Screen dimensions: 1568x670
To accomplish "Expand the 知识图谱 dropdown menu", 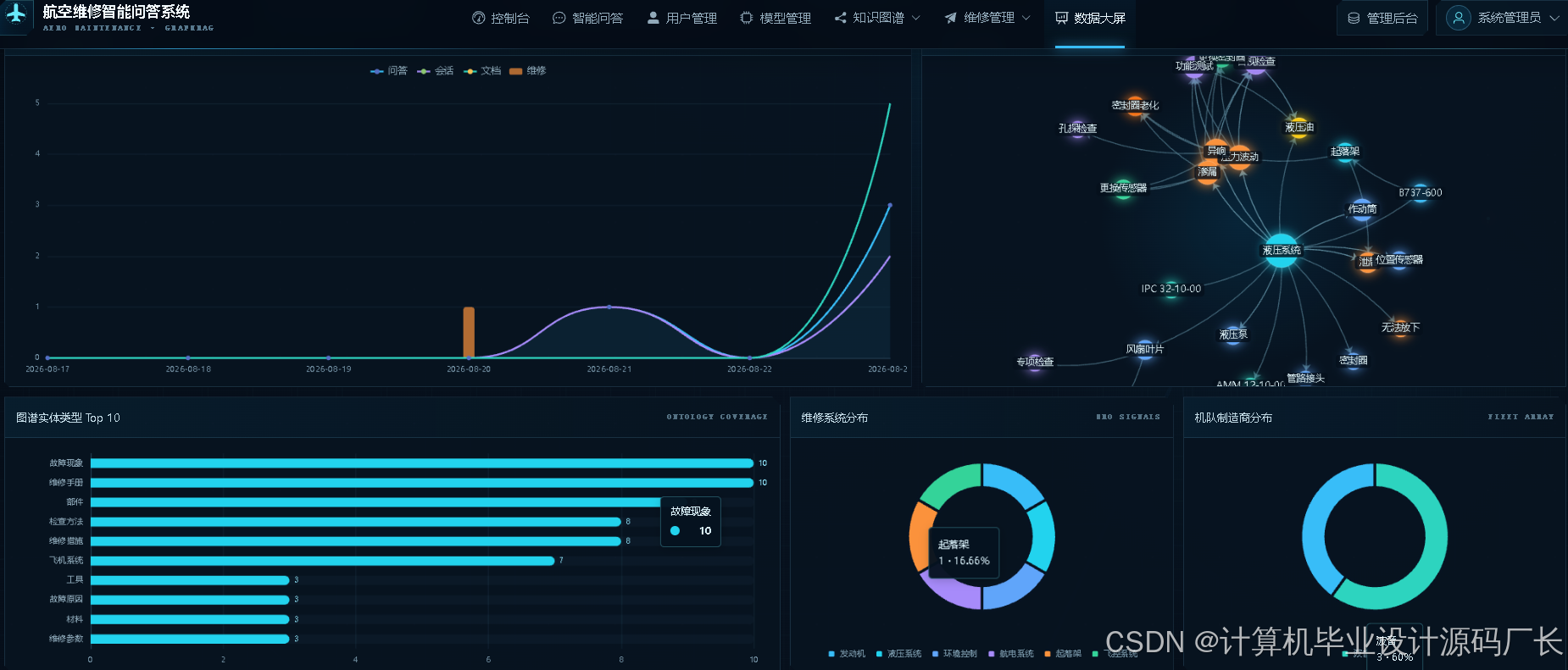I will point(877,18).
